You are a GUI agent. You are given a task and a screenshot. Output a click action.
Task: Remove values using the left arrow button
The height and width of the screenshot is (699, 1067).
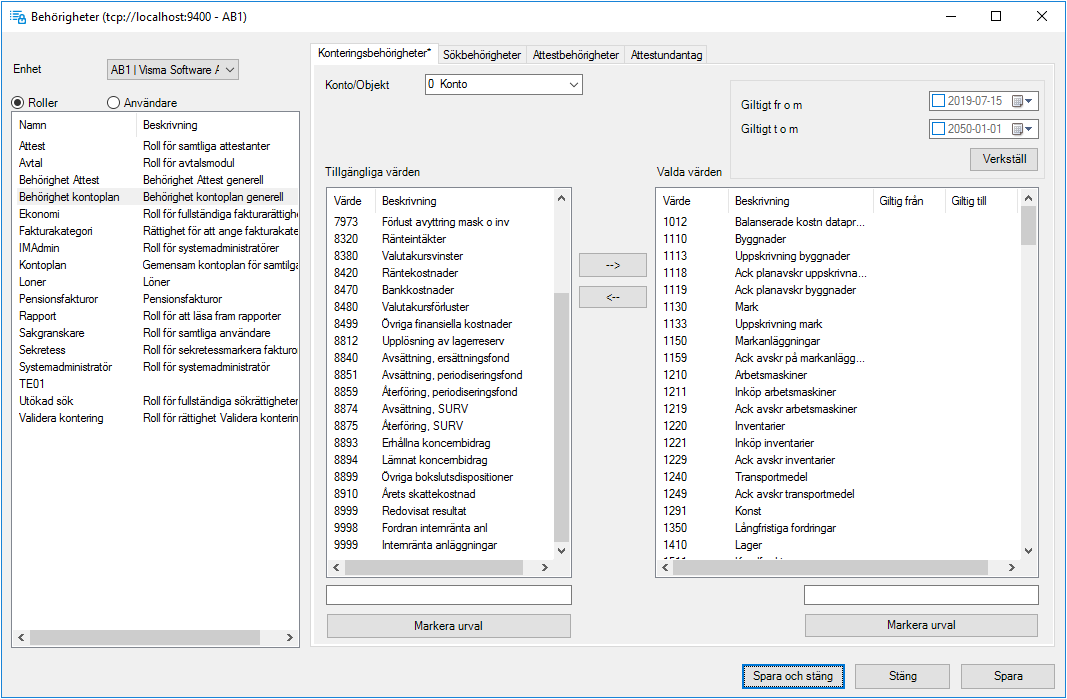pos(612,297)
